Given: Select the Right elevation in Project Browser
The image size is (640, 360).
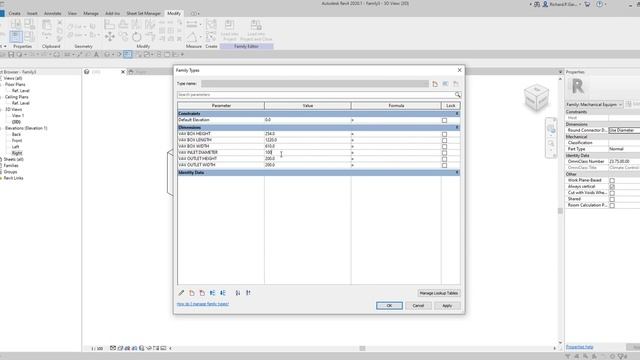Looking at the screenshot, I should coord(17,153).
